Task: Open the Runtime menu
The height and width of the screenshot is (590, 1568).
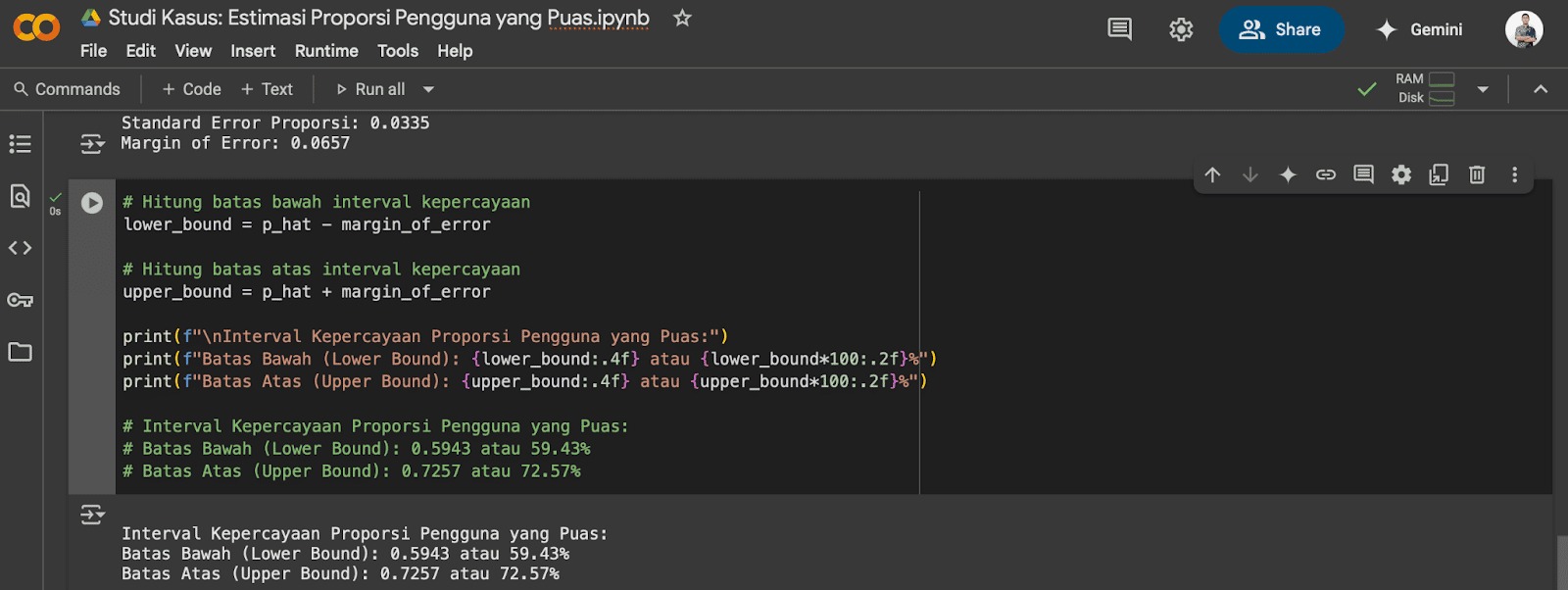Action: coord(326,51)
